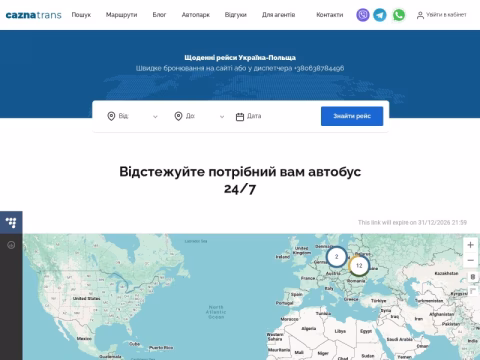The width and height of the screenshot is (480, 360).
Task: Click the Знайти рейс button
Action: tap(352, 116)
